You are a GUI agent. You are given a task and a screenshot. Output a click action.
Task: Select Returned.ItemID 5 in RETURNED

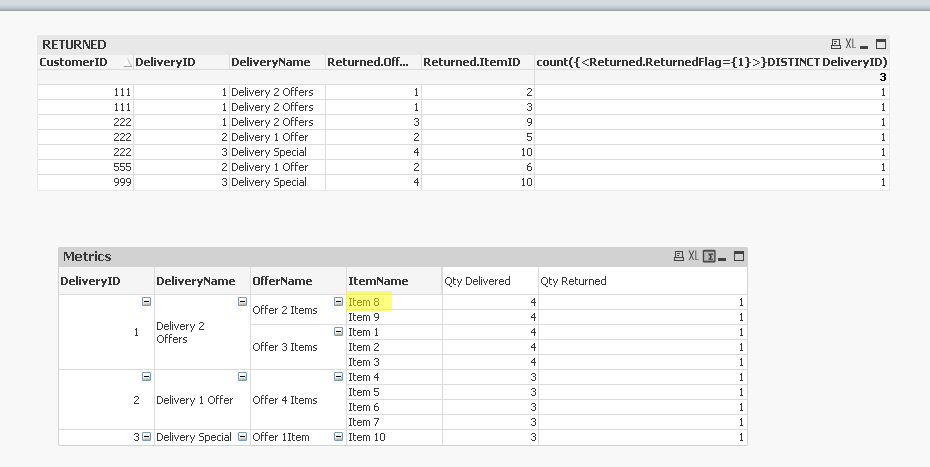click(478, 137)
